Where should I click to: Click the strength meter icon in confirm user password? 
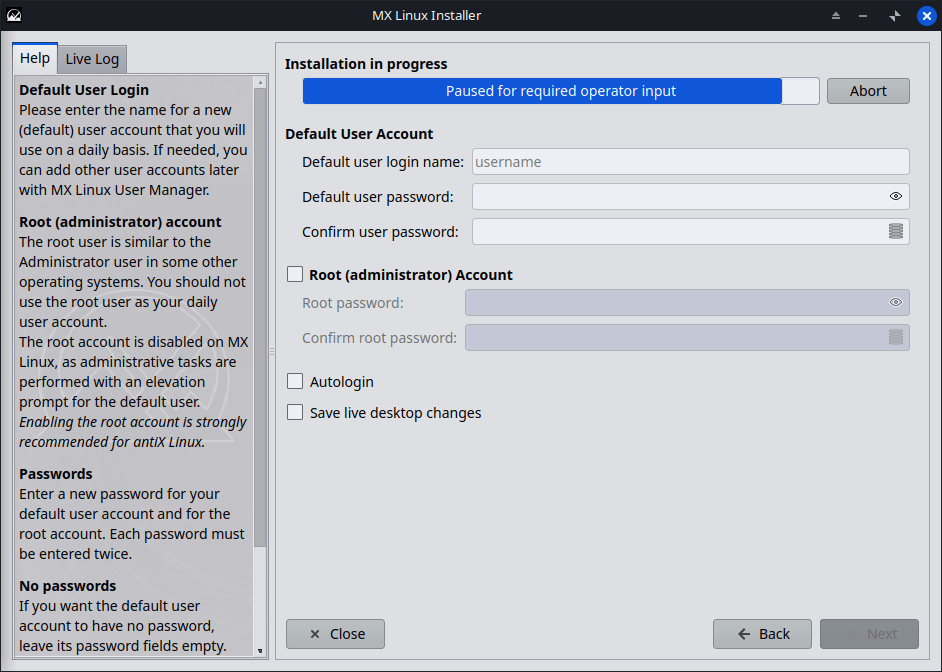click(x=895, y=232)
